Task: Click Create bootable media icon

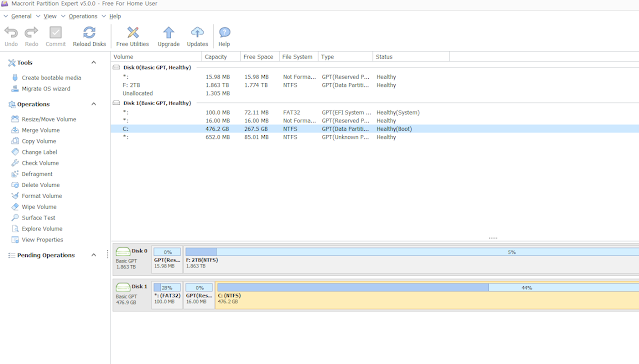Action: tap(15, 77)
